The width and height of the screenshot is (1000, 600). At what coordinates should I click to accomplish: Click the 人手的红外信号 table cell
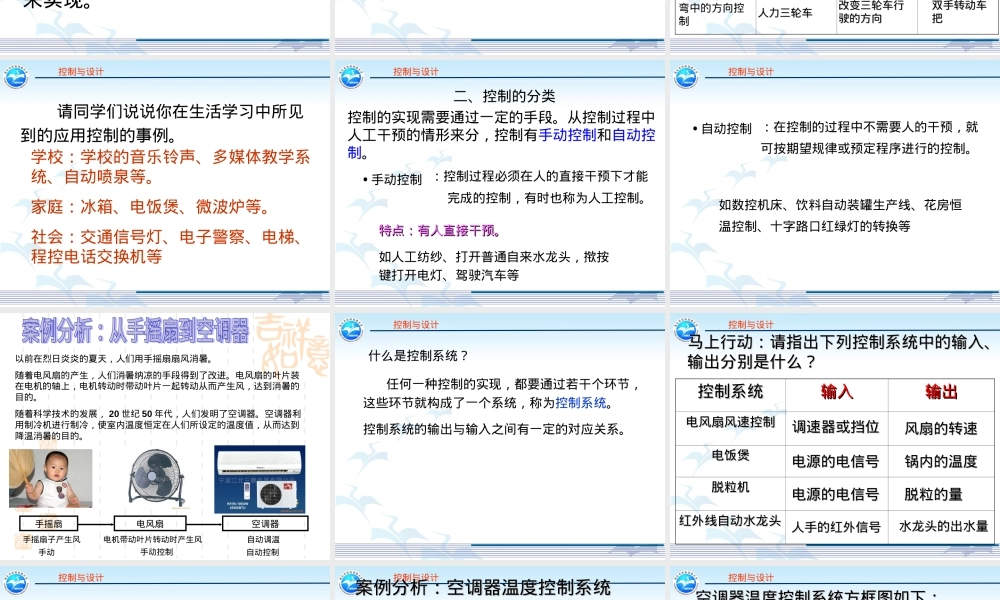point(836,527)
